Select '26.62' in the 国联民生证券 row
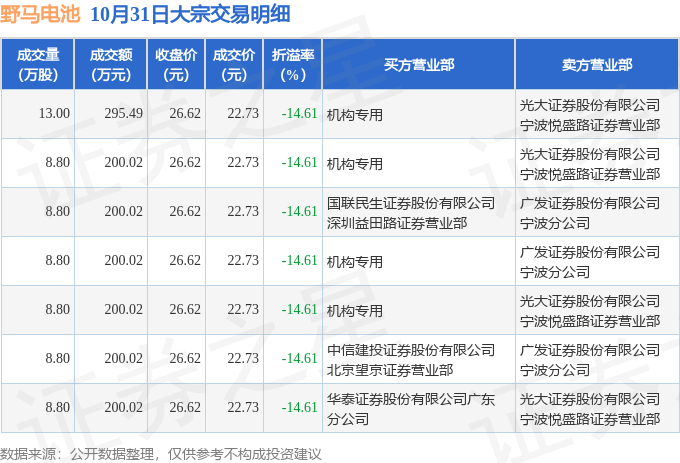 point(185,212)
